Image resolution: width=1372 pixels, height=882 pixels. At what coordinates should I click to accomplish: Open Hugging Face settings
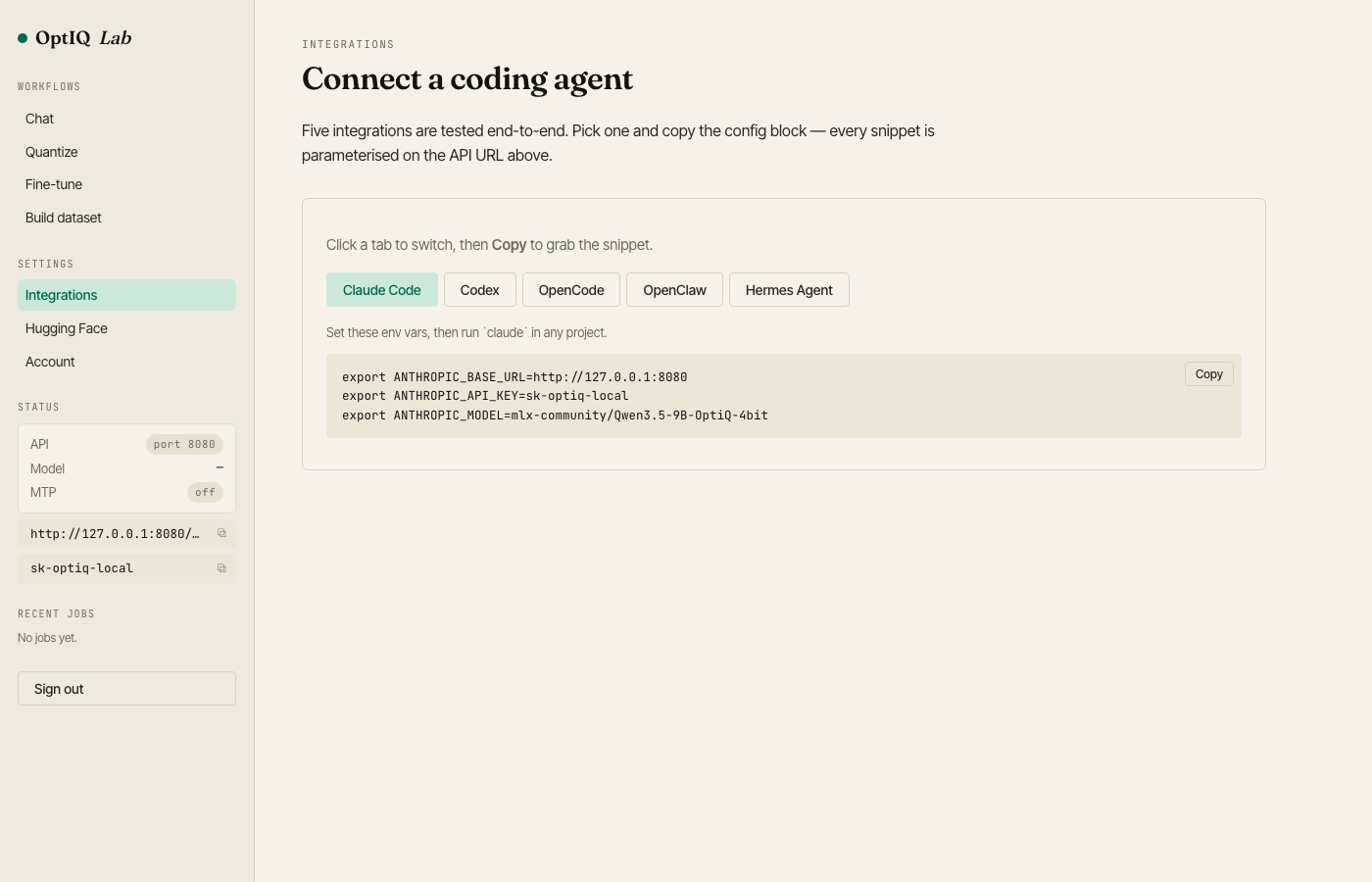(126, 328)
